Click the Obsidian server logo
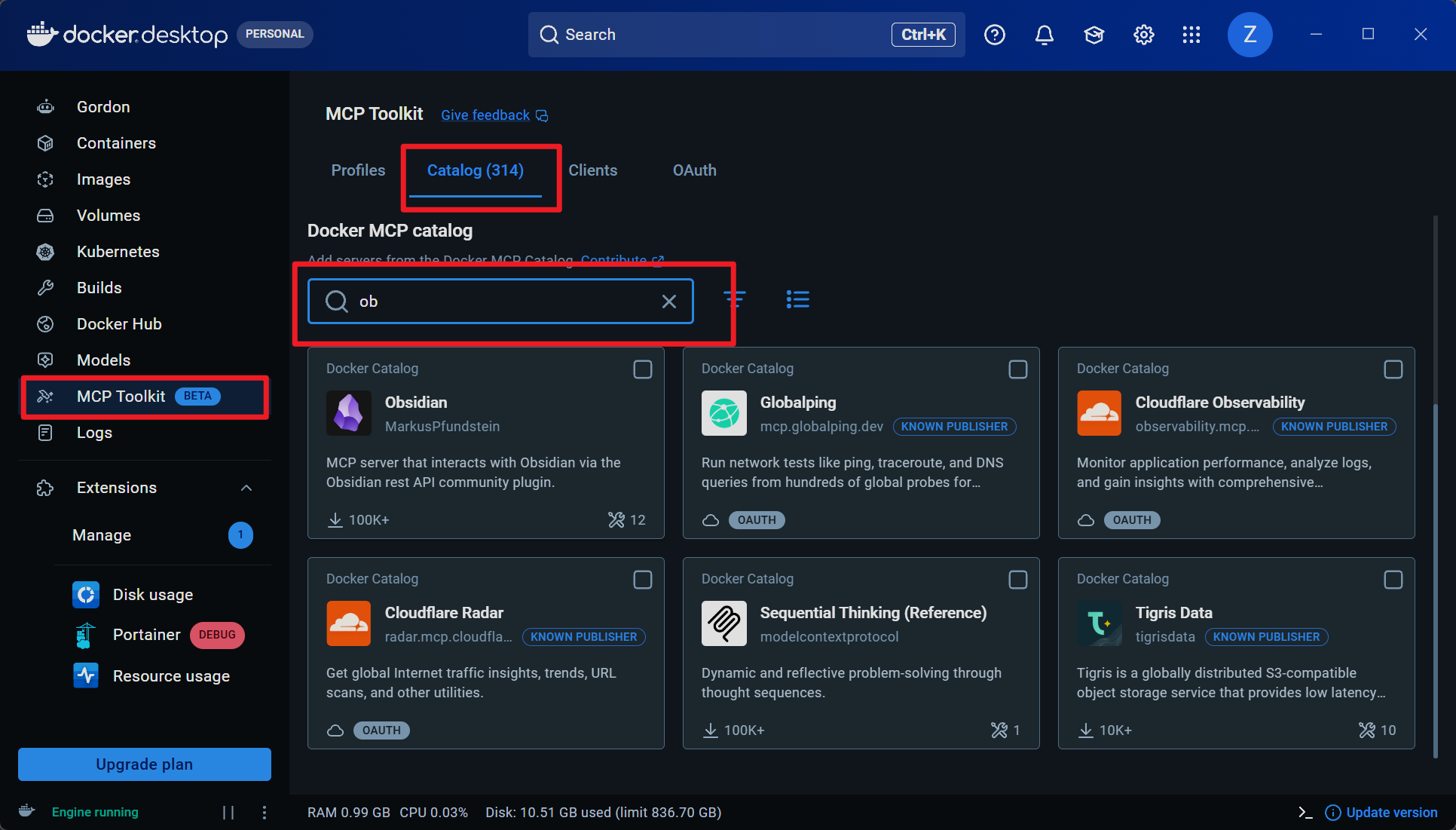1456x830 pixels. coord(349,413)
